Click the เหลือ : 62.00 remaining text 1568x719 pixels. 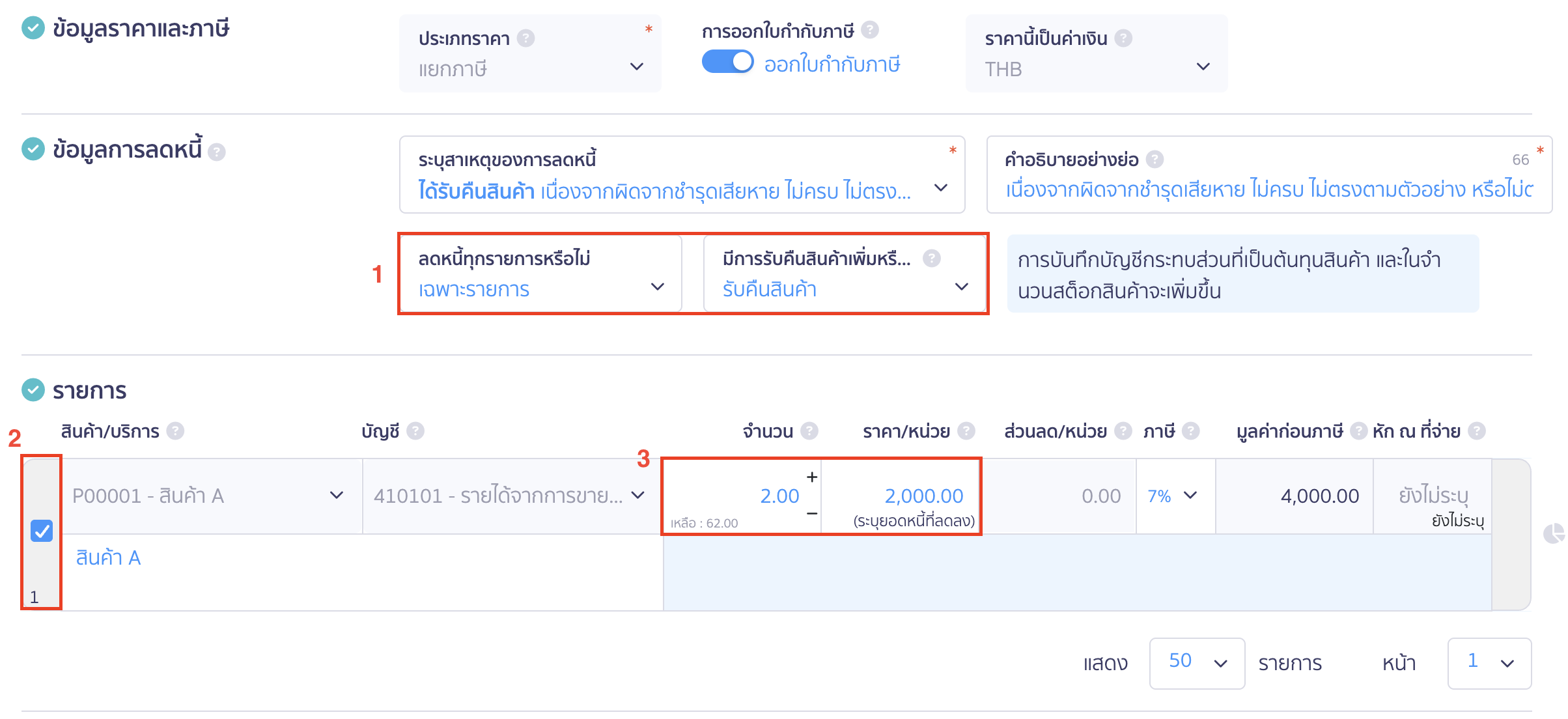pos(704,523)
